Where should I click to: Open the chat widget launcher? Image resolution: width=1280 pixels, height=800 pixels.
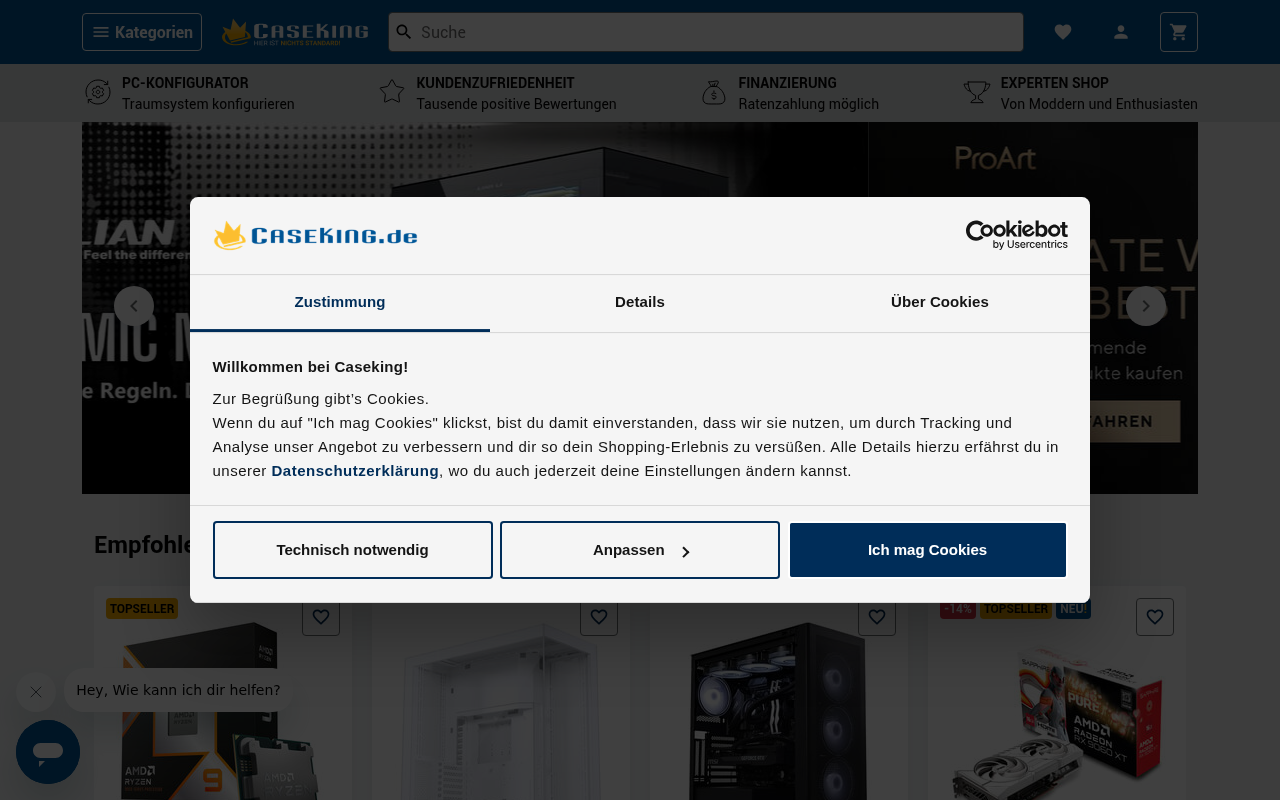tap(48, 752)
